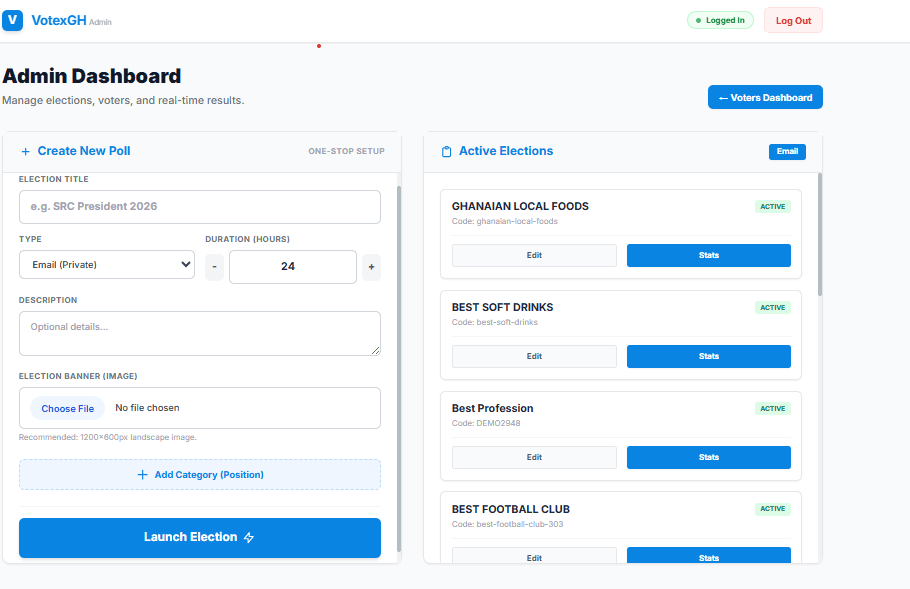Open Stats for Ghanaian Local Foods
Image resolution: width=910 pixels, height=589 pixels.
click(x=709, y=255)
